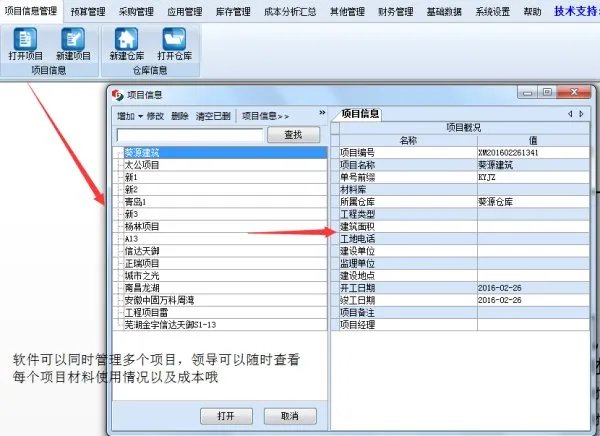Select the 信达天御 project
This screenshot has height=436, width=600.
click(x=225, y=251)
